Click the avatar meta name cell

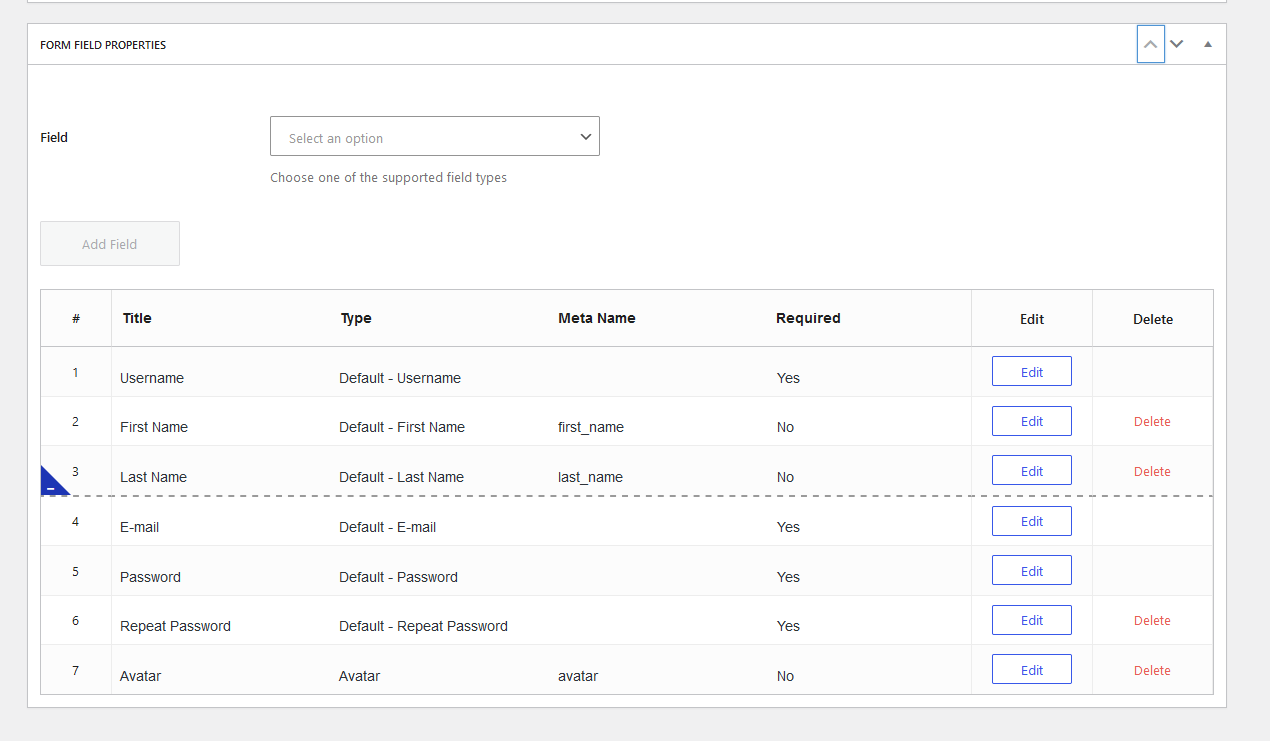(x=578, y=676)
